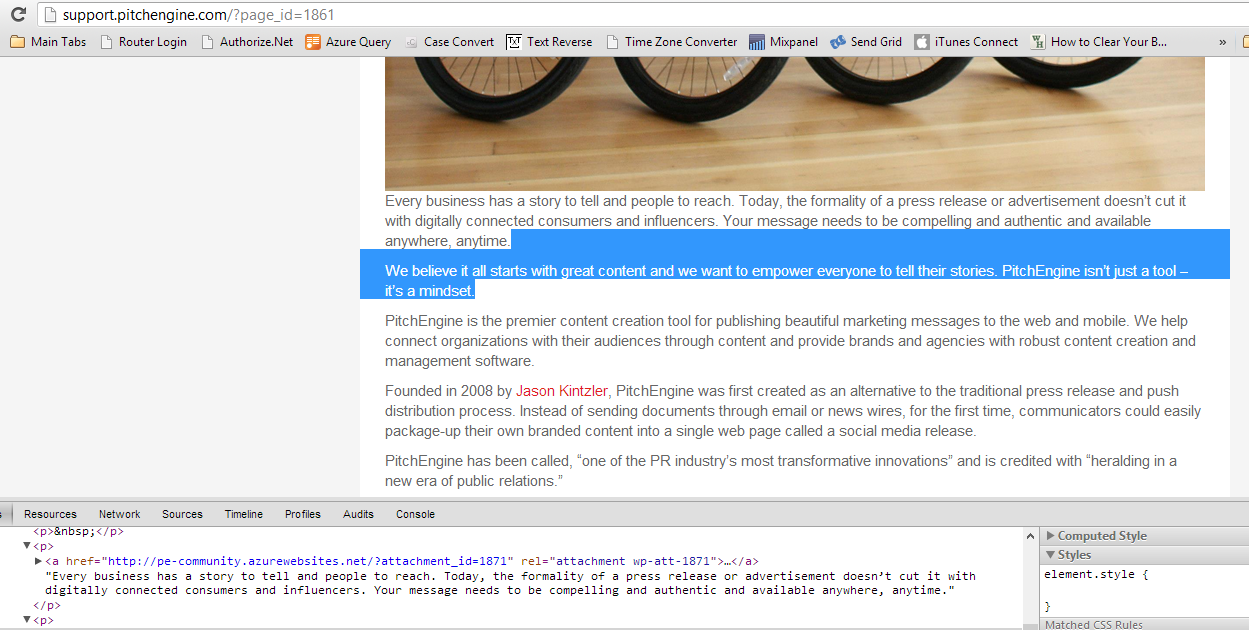Switch to the Audits devtools tab
The width and height of the screenshot is (1249, 630).
pyautogui.click(x=358, y=514)
